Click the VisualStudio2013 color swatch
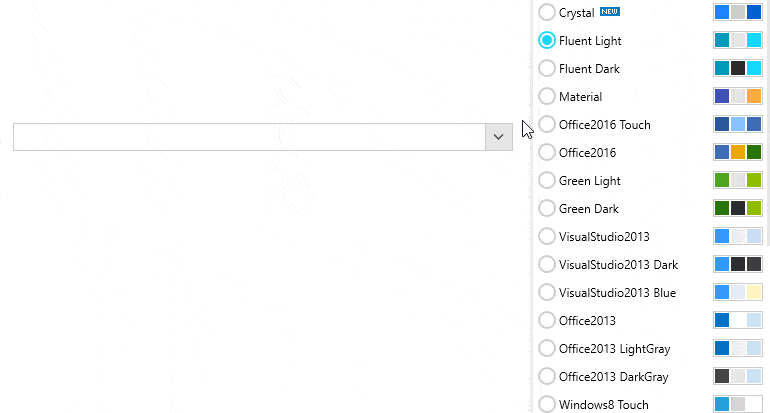The height and width of the screenshot is (413, 770). [x=738, y=236]
